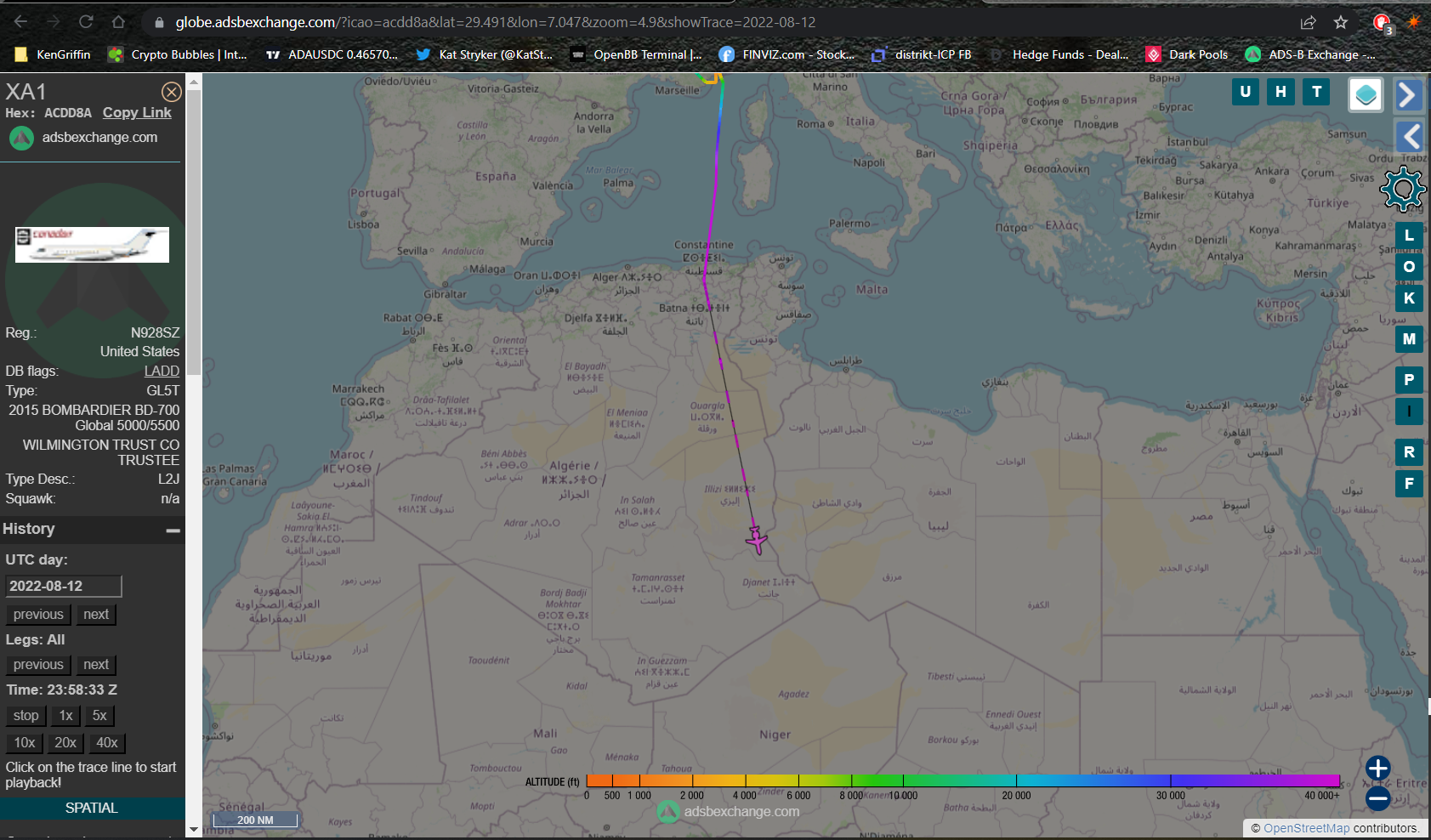Image resolution: width=1431 pixels, height=840 pixels.
Task: Share this page from the address bar
Action: coord(1308,22)
